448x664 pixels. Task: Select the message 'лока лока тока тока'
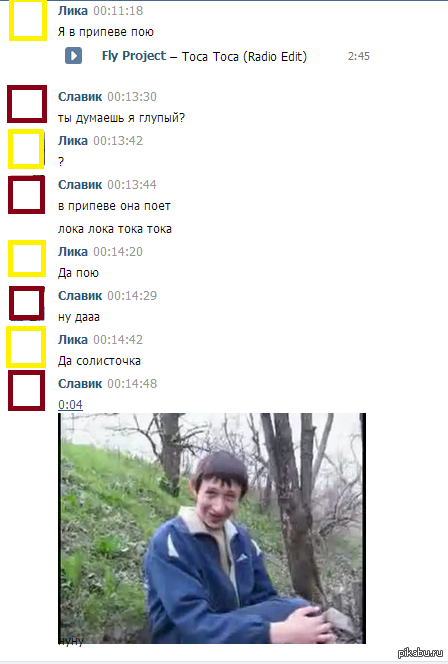coord(115,229)
